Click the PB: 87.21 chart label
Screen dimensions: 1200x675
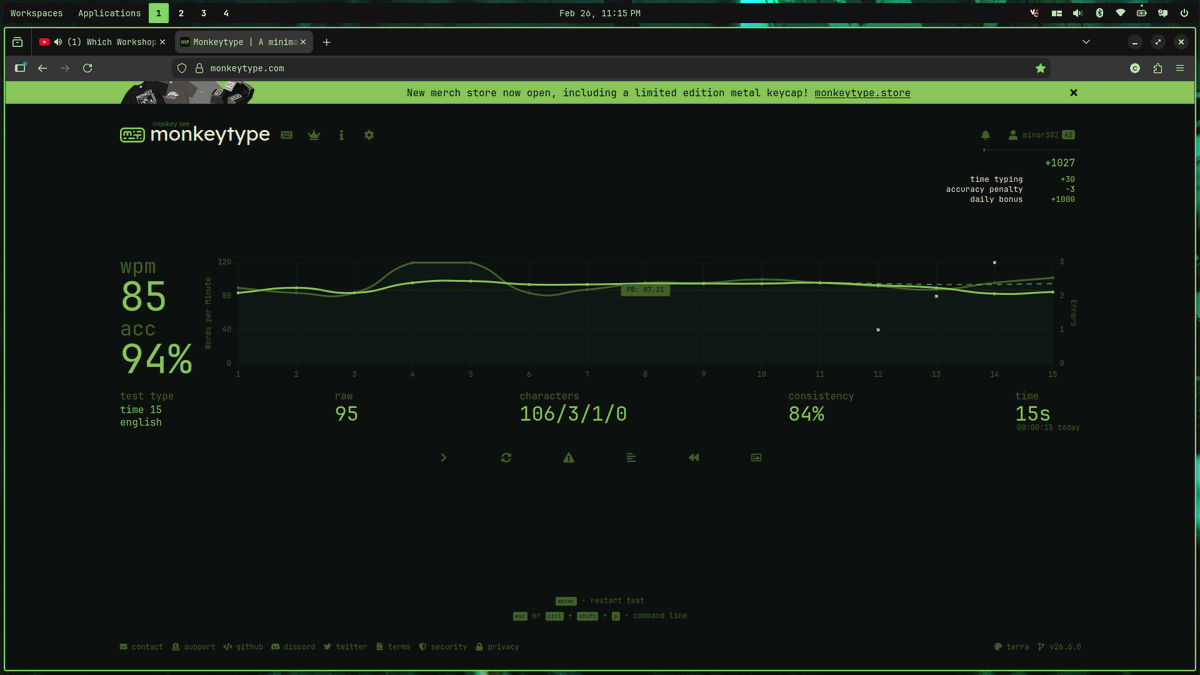click(645, 290)
